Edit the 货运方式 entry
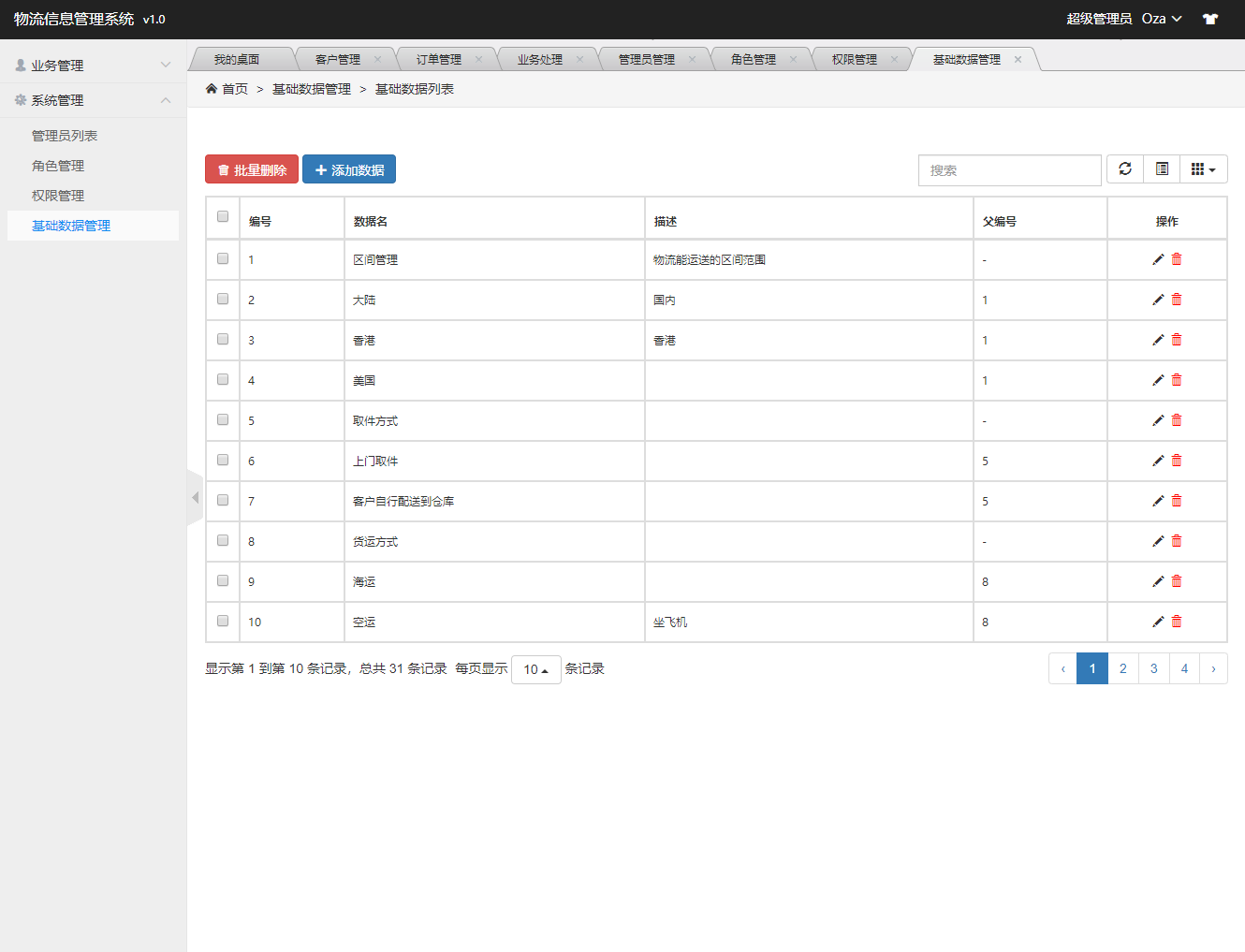 [1158, 541]
